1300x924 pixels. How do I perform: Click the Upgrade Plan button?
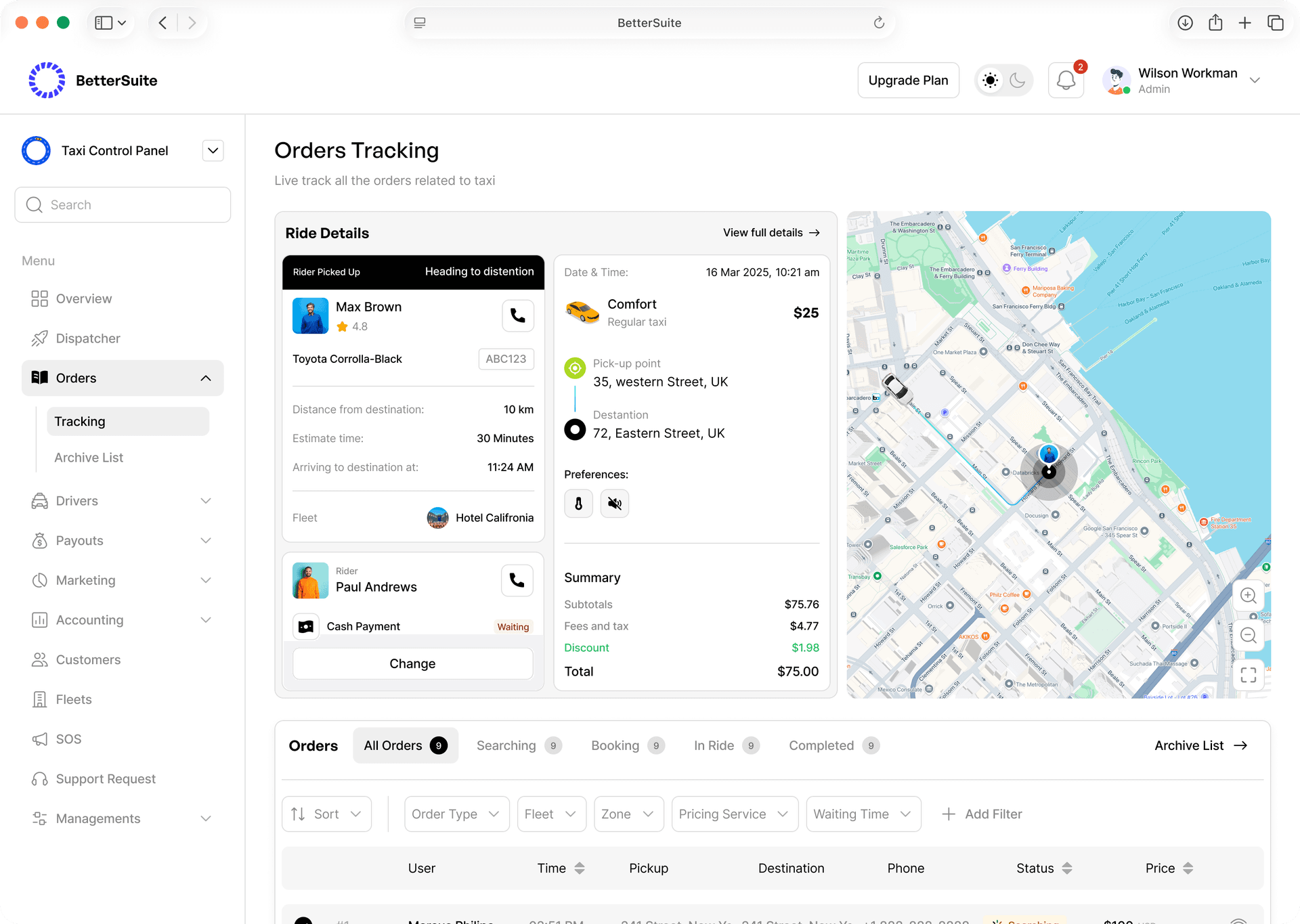pyautogui.click(x=908, y=80)
